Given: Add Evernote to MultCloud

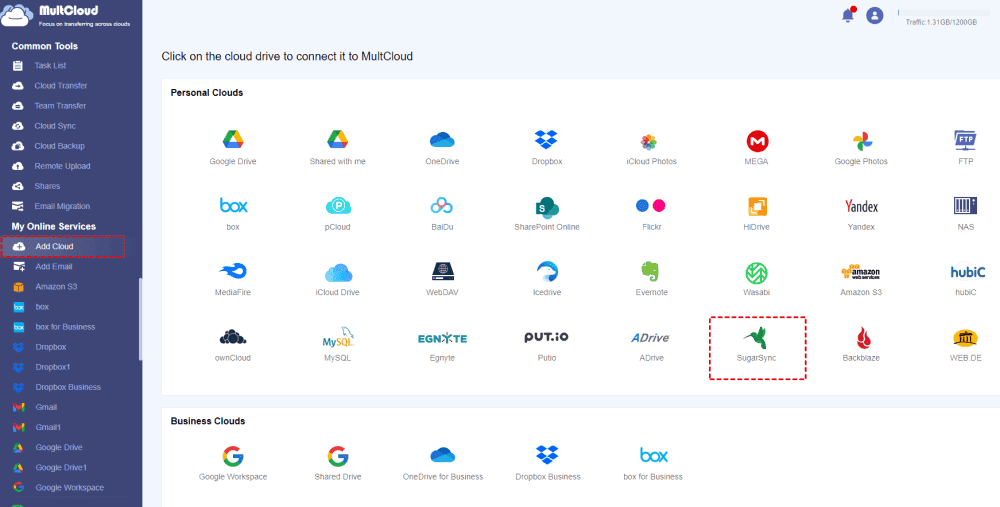Looking at the screenshot, I should click(x=651, y=279).
